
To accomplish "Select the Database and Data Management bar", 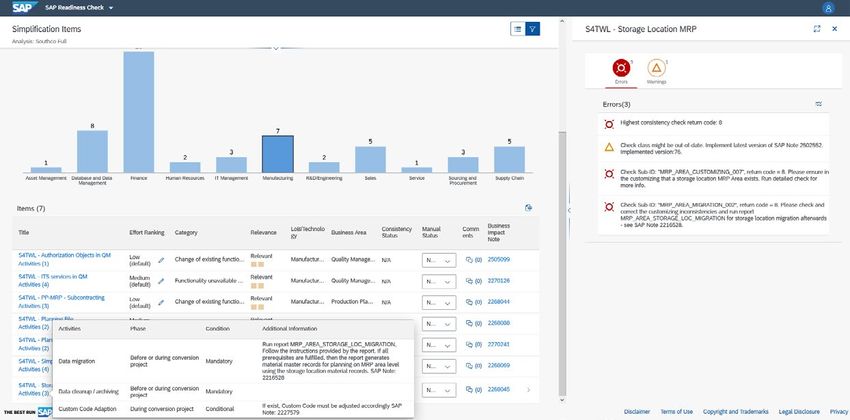I will tap(92, 151).
